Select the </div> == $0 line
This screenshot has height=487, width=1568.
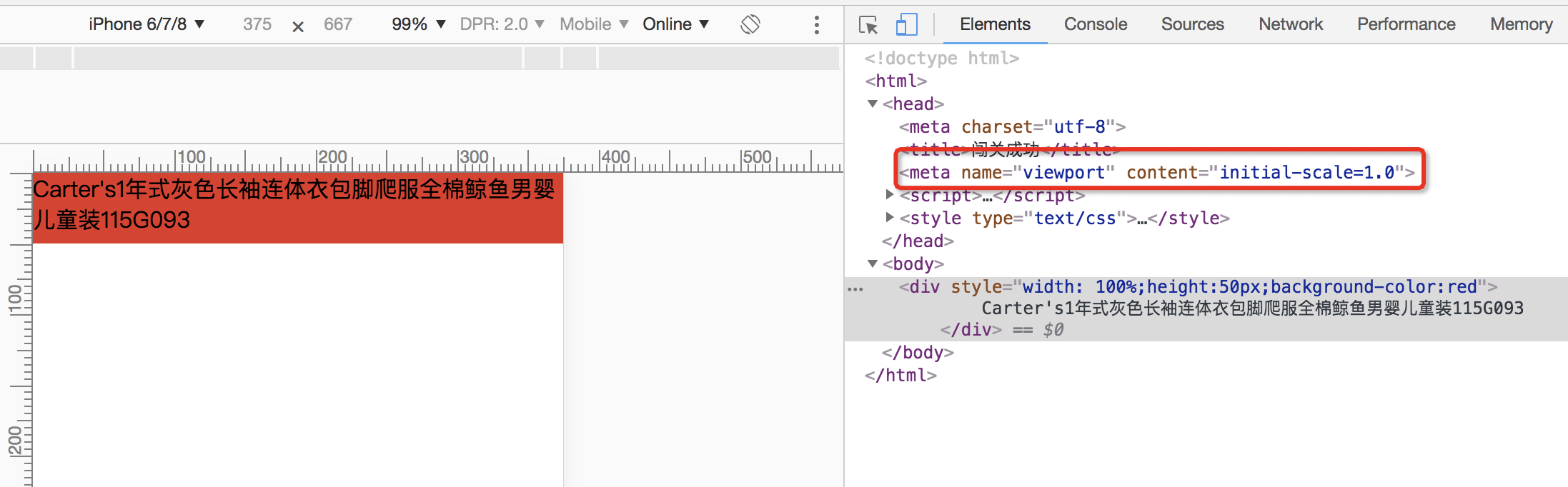(1002, 330)
